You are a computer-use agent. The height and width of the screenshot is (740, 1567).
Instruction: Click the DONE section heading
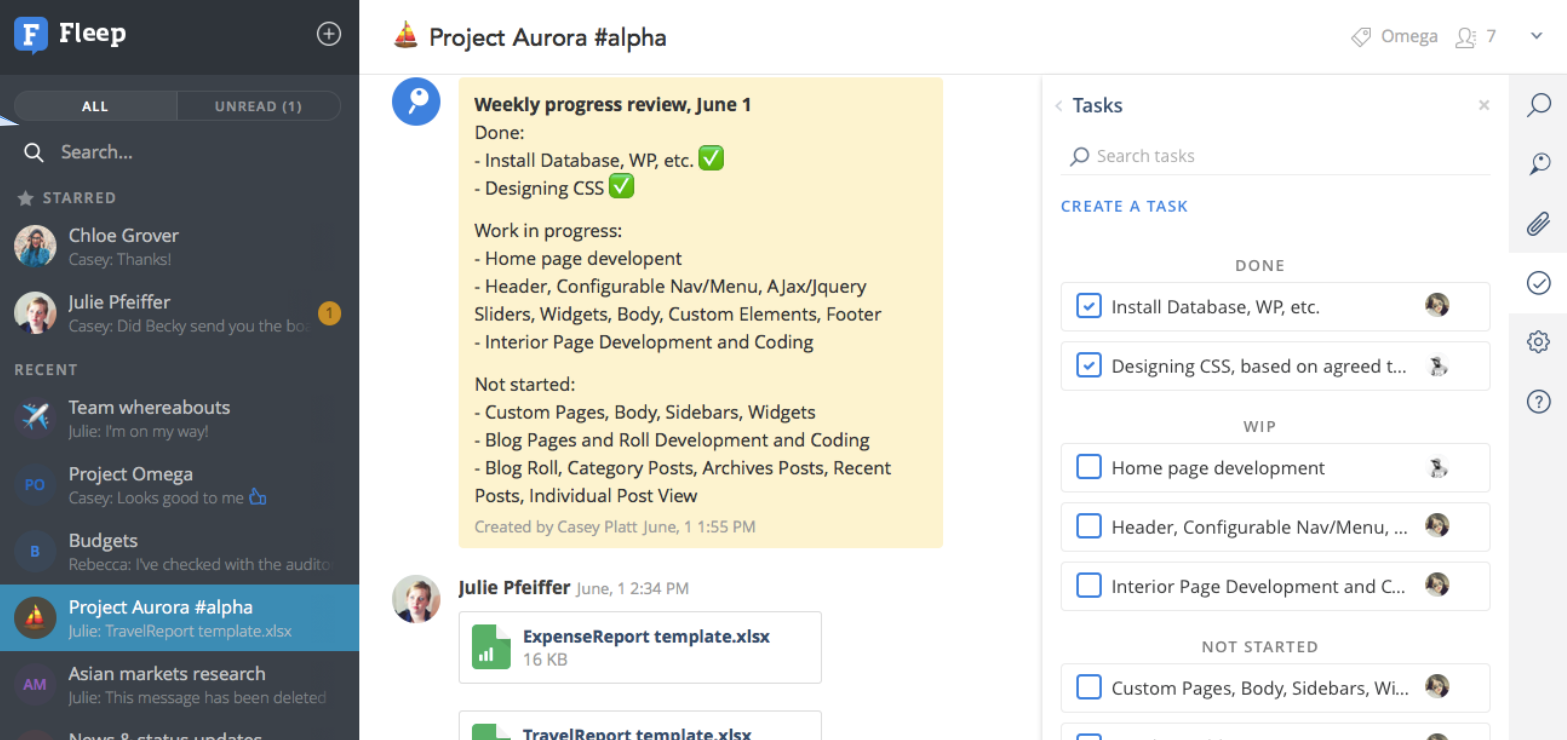click(1259, 266)
